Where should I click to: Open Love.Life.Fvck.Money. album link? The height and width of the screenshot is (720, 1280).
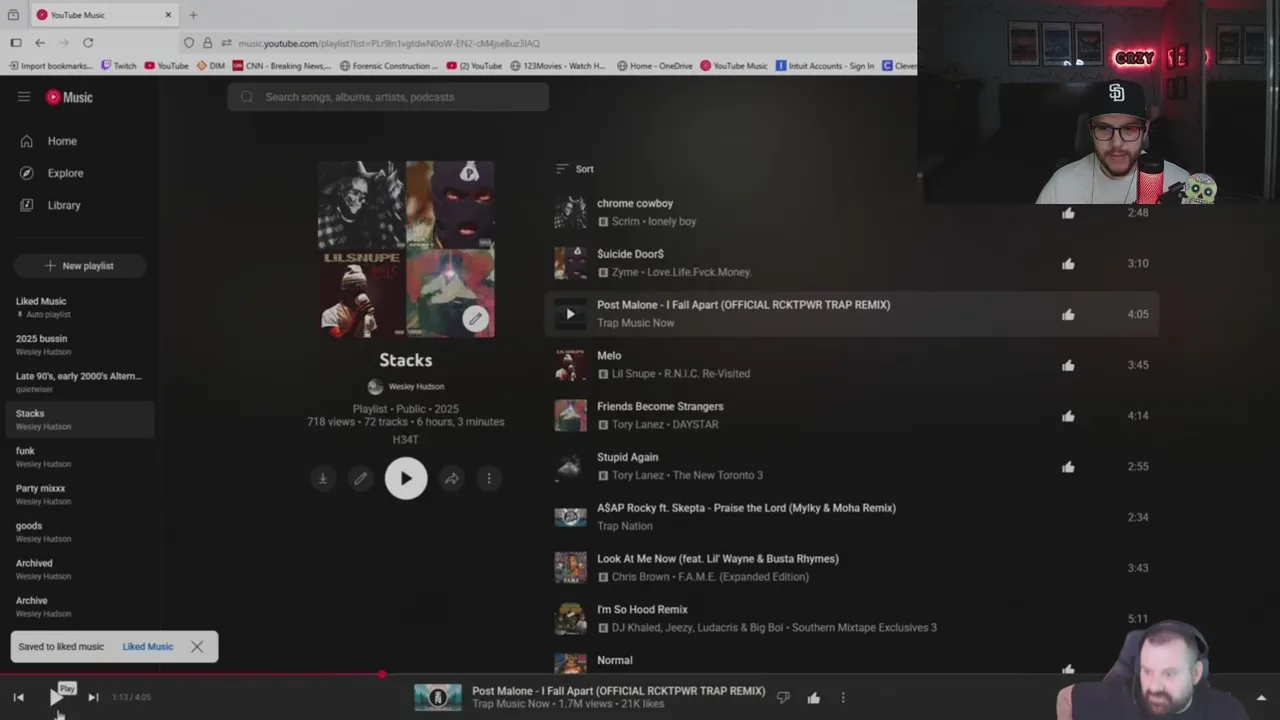(699, 272)
